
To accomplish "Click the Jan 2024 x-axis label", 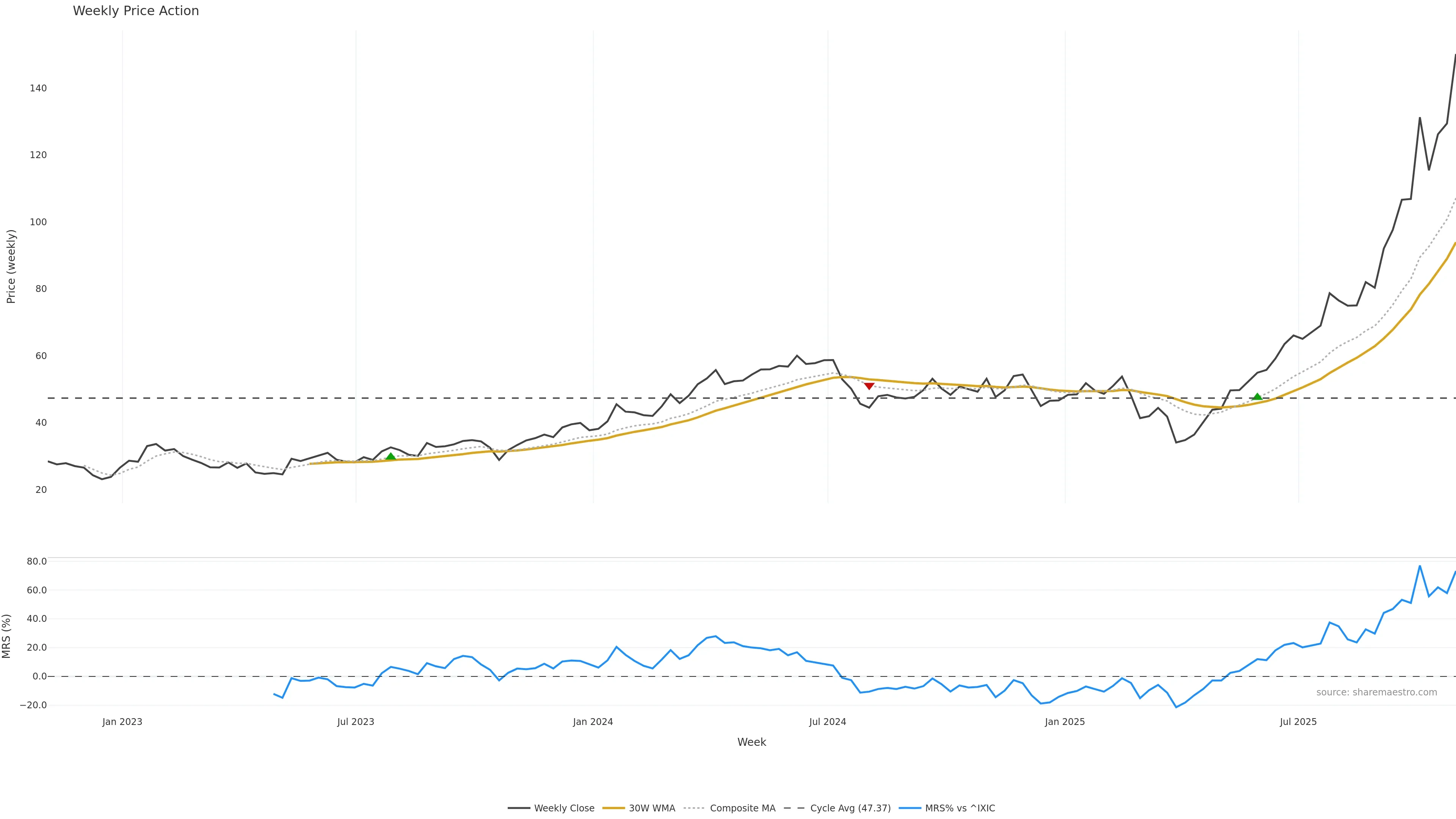I will point(592,722).
